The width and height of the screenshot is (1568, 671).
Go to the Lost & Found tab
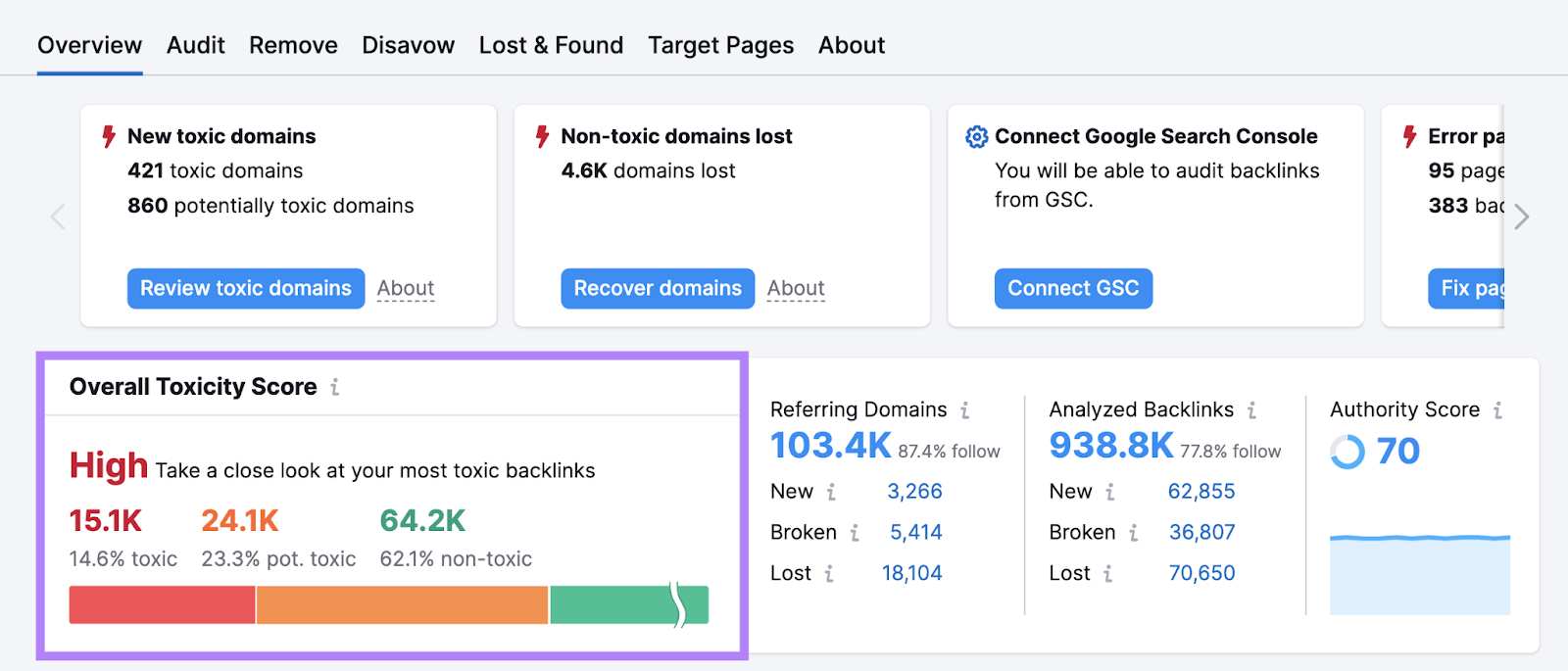(x=551, y=45)
